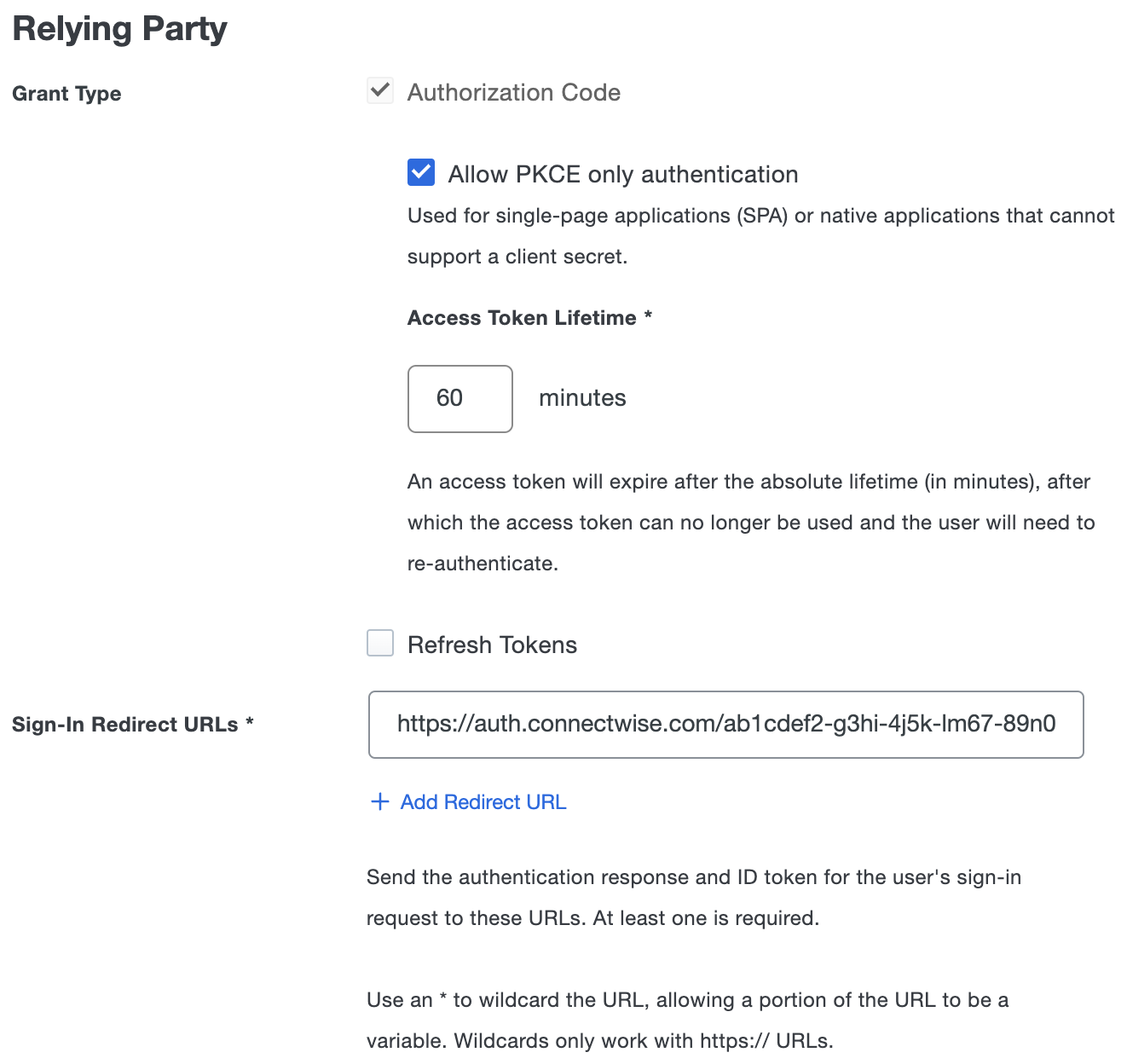Click the minutes label beside the lifetime input
Screen dimensions: 1127x1064
click(582, 397)
